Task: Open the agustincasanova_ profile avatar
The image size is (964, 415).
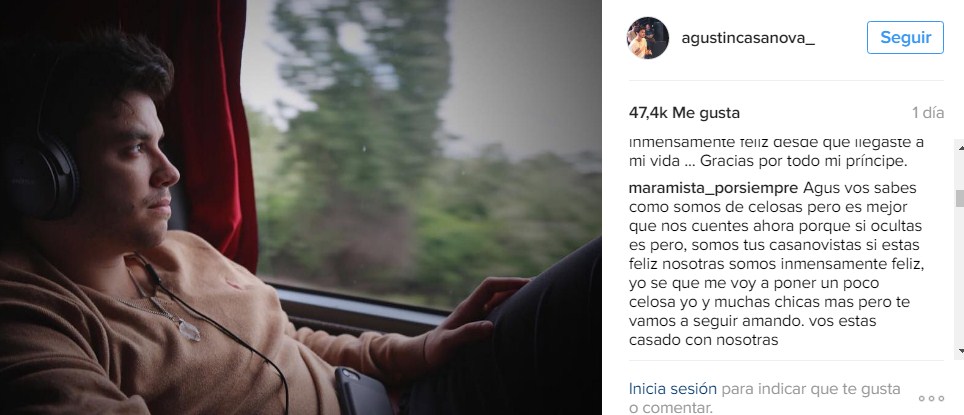Action: (648, 38)
